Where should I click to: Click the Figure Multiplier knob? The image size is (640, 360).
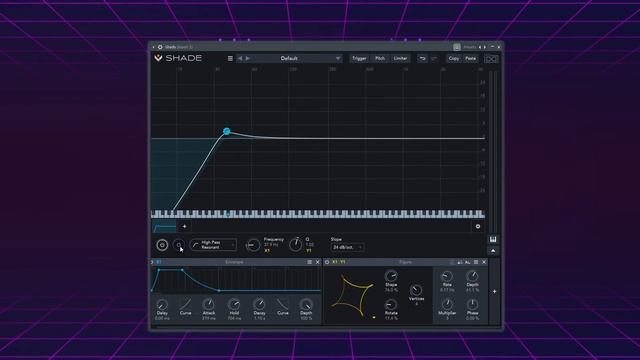pyautogui.click(x=447, y=304)
